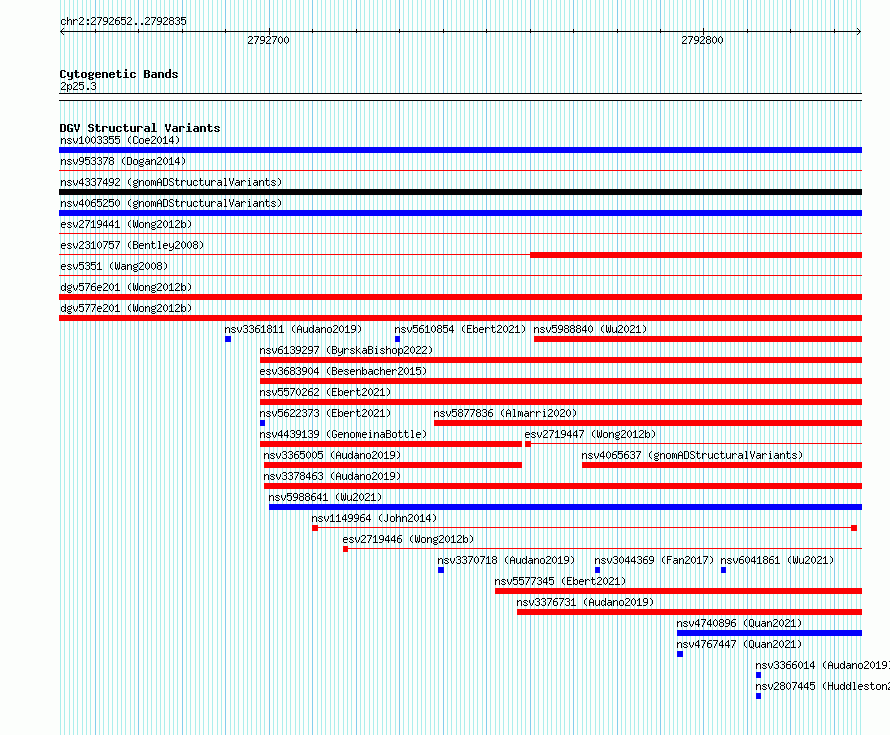Click nsv4740896 (Quan2021) label

point(739,623)
